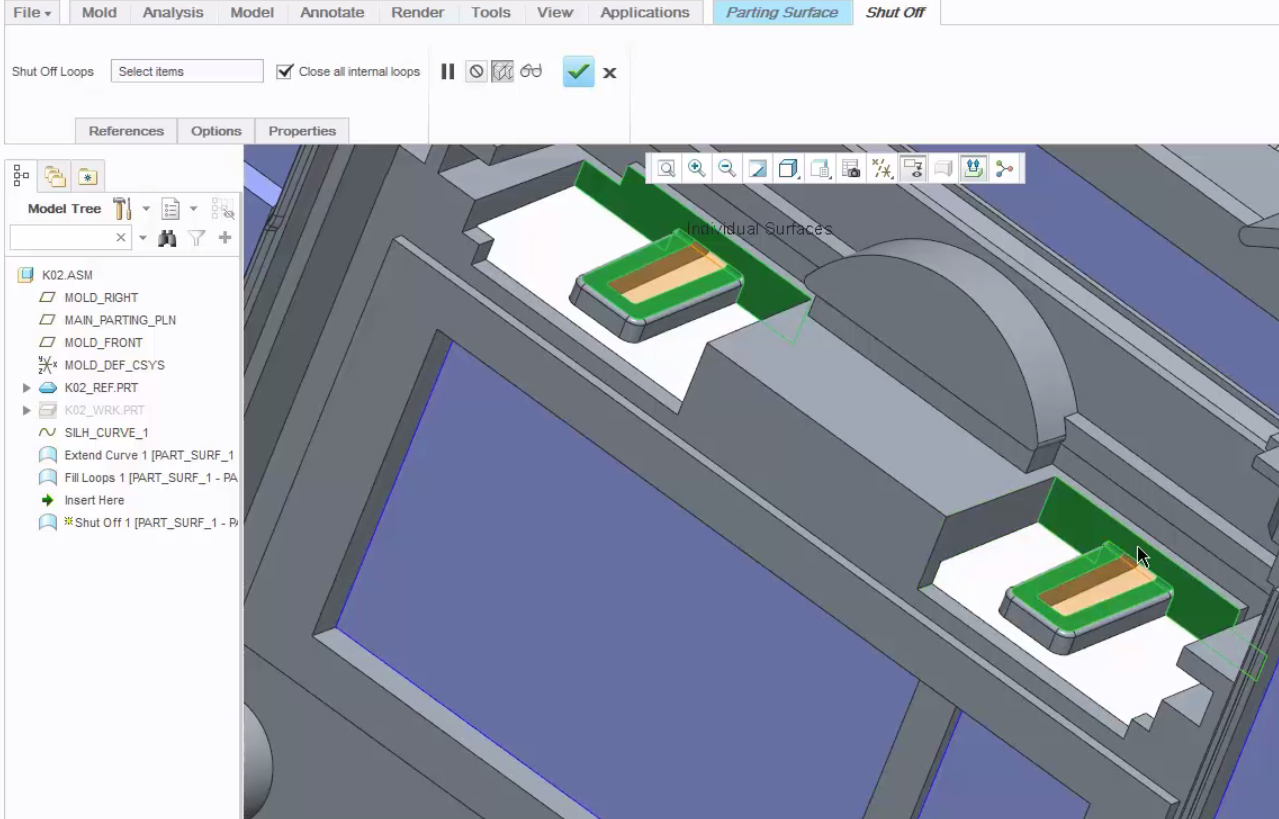Switch to the Tools ribbon tab
This screenshot has height=819, width=1279.
point(491,13)
